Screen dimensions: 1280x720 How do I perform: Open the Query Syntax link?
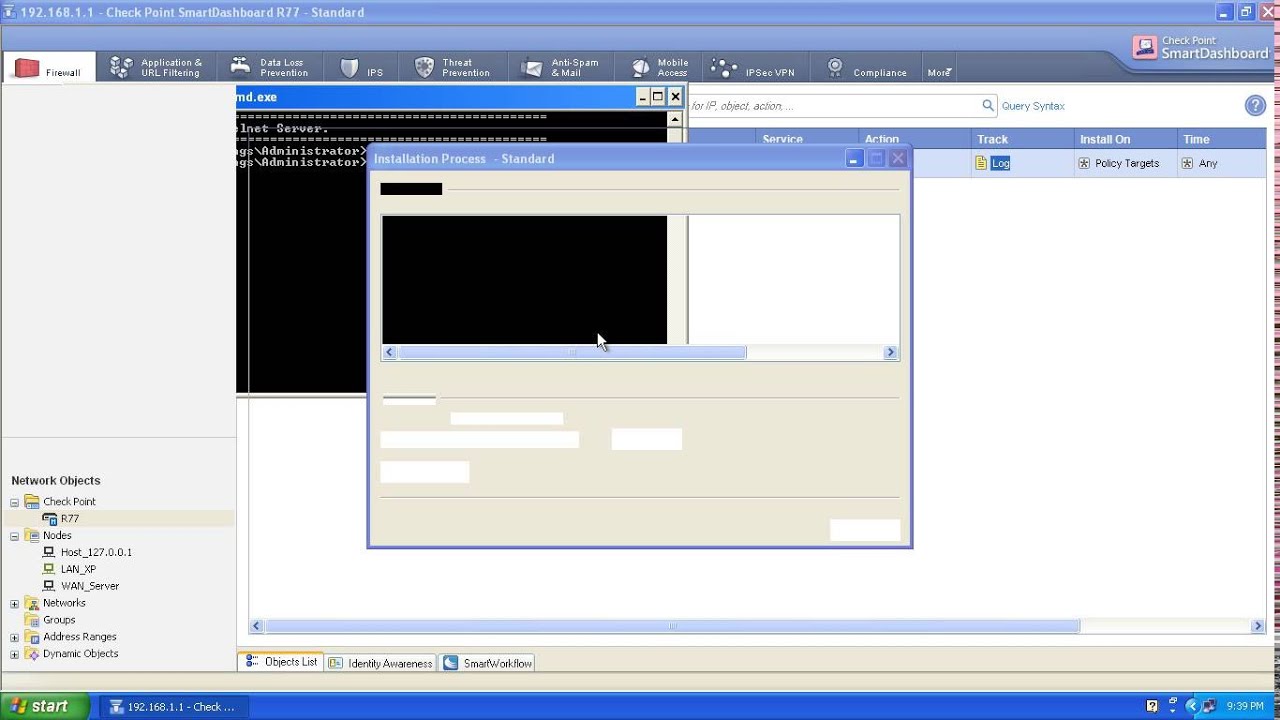(x=1033, y=106)
